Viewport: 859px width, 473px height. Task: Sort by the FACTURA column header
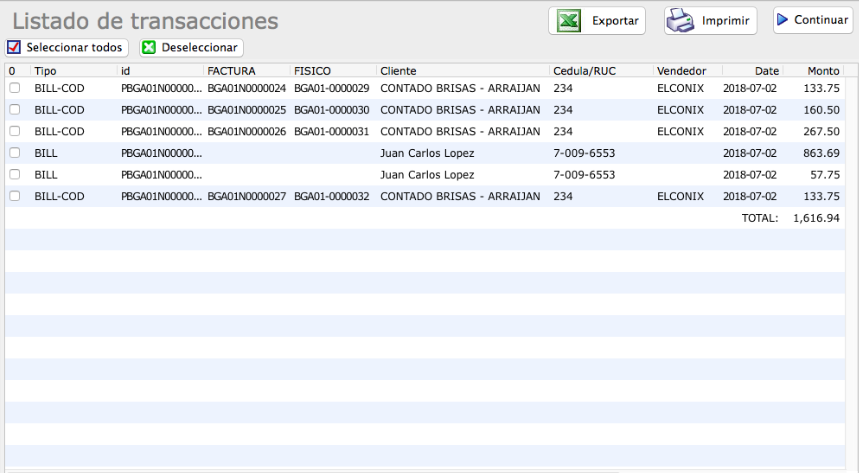click(x=231, y=71)
